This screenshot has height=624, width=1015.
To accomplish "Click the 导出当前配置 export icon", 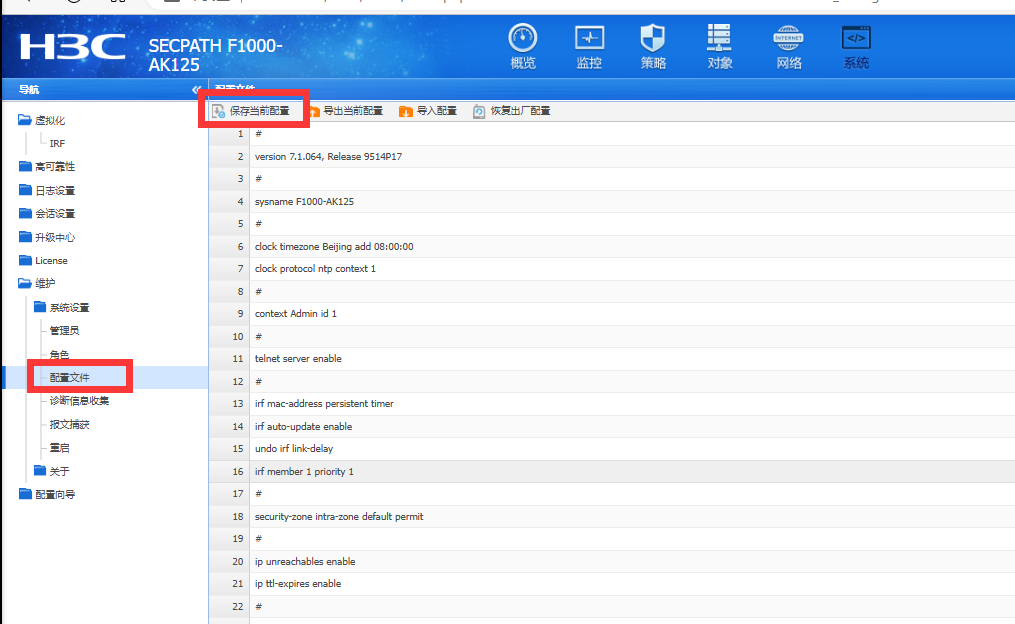I will pos(314,111).
